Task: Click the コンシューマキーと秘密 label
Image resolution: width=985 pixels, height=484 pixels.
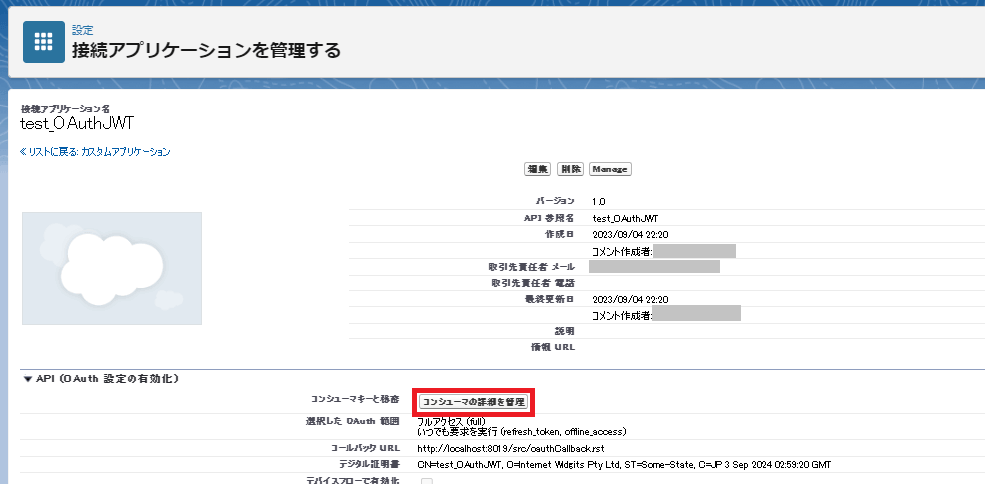Action: point(354,400)
